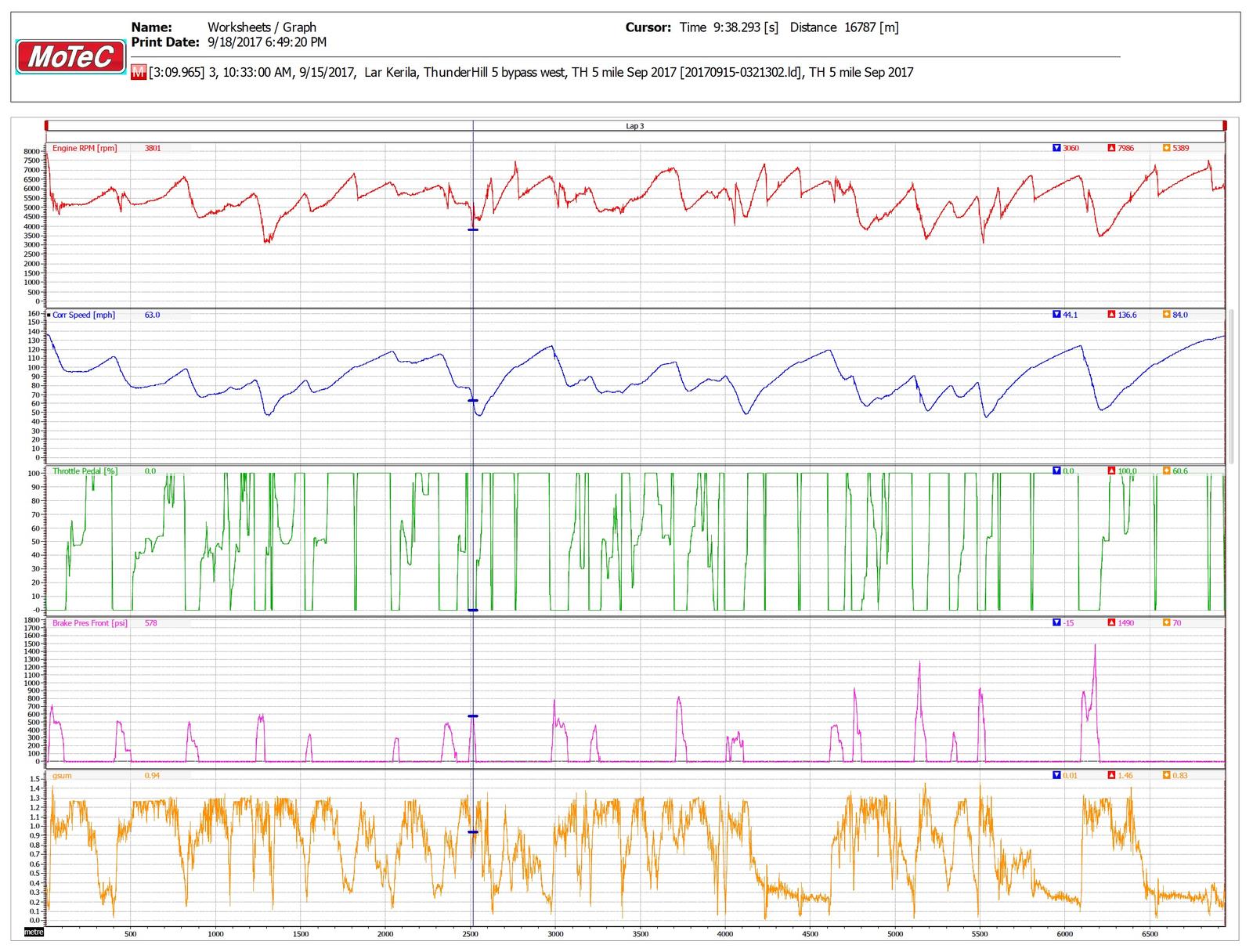
Task: Click the Engine RPM average value 5389
Action: (1180, 148)
